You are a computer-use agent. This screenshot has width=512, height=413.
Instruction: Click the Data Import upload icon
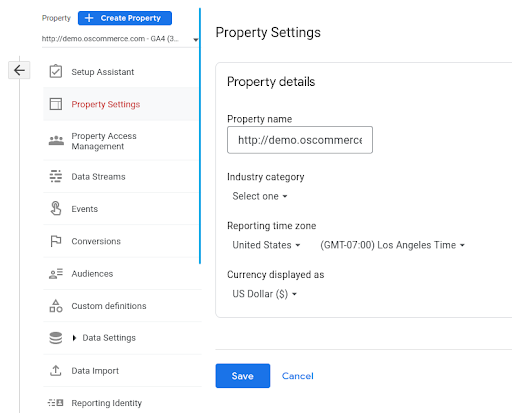click(56, 370)
